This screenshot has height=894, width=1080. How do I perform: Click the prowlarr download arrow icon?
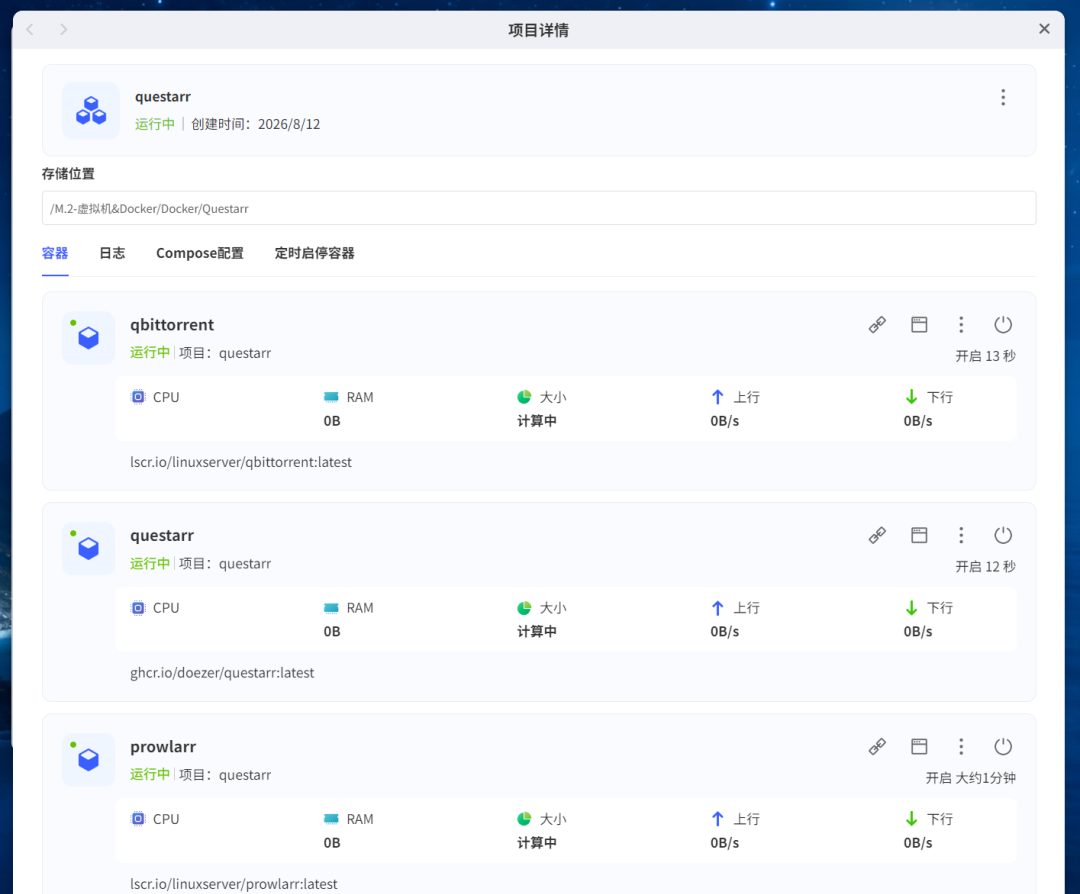coord(911,818)
